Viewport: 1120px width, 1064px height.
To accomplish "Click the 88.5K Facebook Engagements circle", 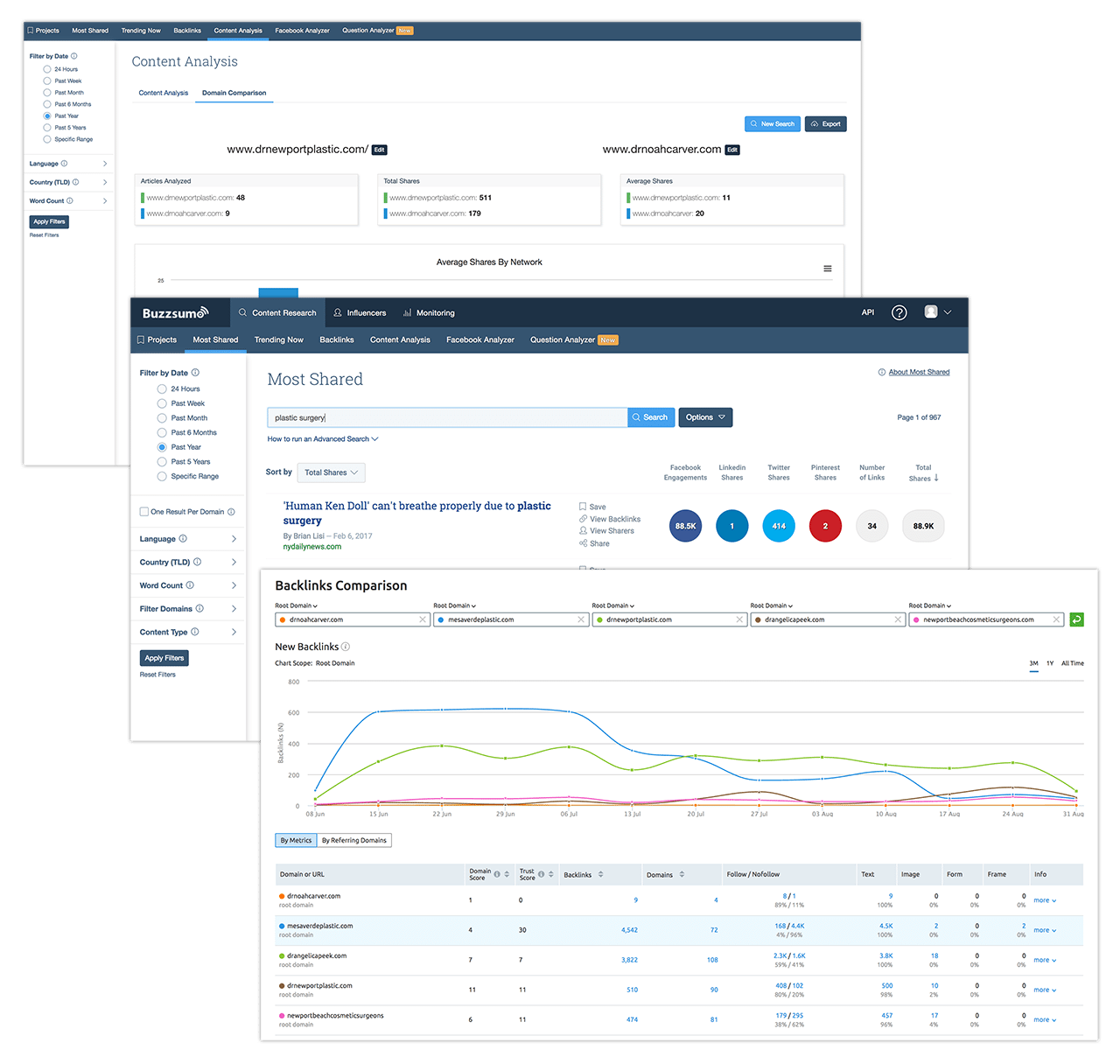I will coord(685,526).
